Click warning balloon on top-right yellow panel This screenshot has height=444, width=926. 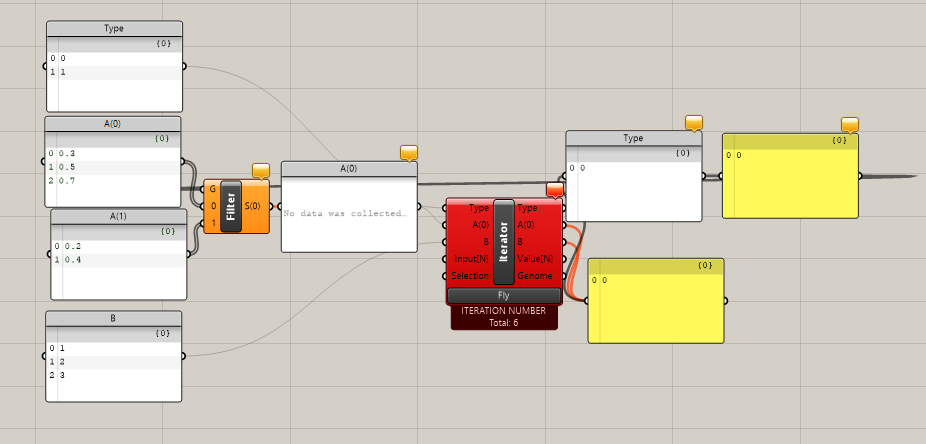click(x=850, y=125)
